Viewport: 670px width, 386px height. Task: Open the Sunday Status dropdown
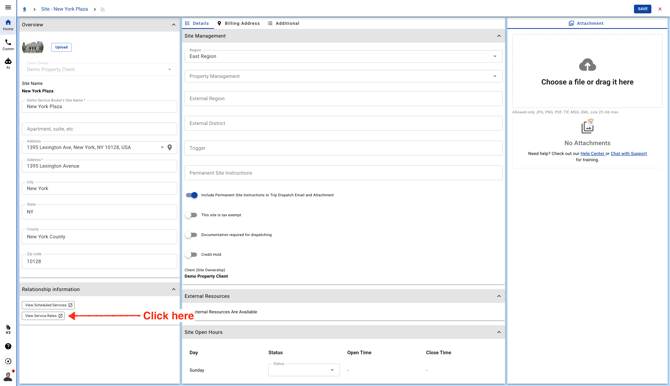[304, 370]
